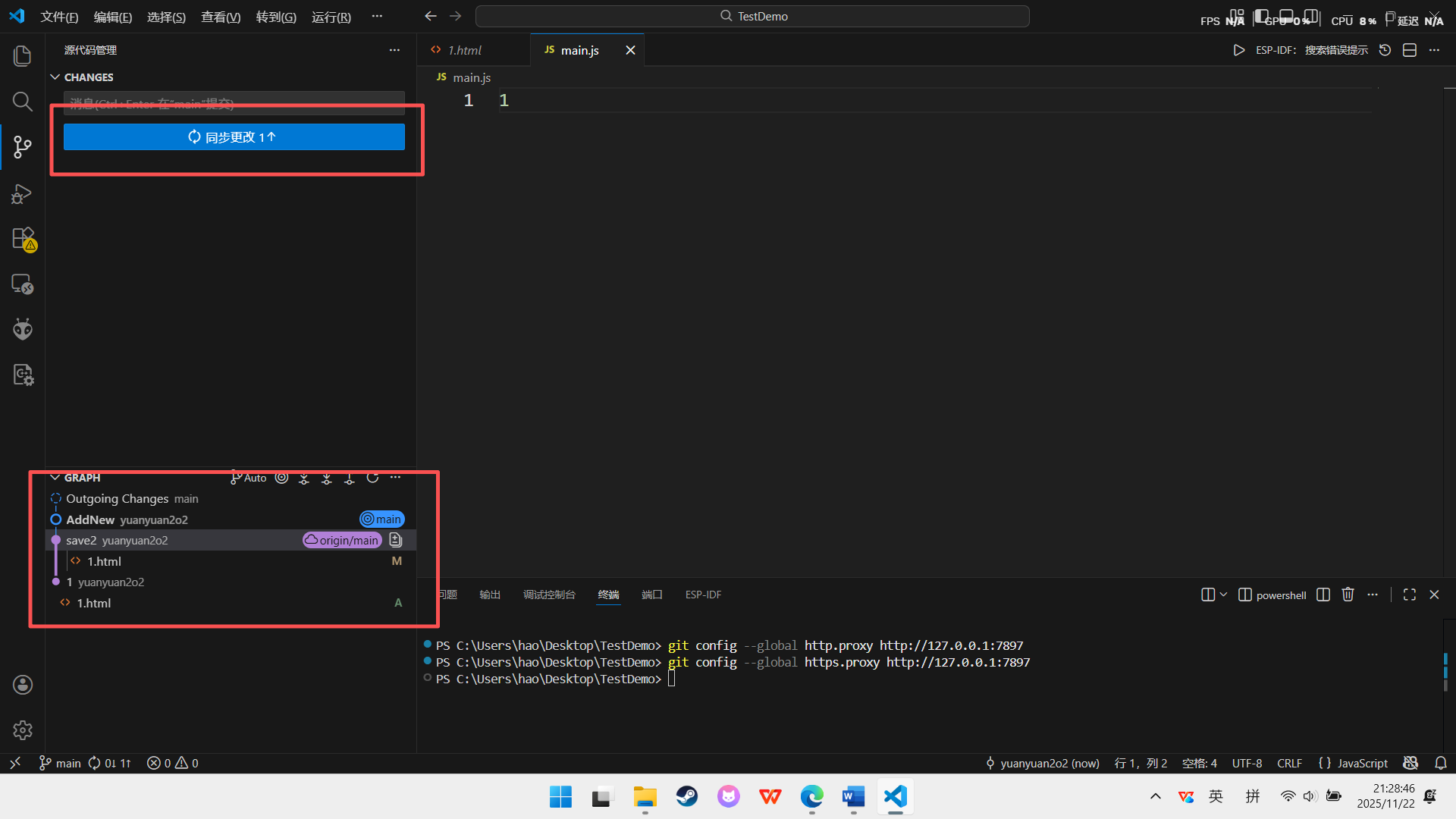Open the 运行(R) menu

coord(331,16)
